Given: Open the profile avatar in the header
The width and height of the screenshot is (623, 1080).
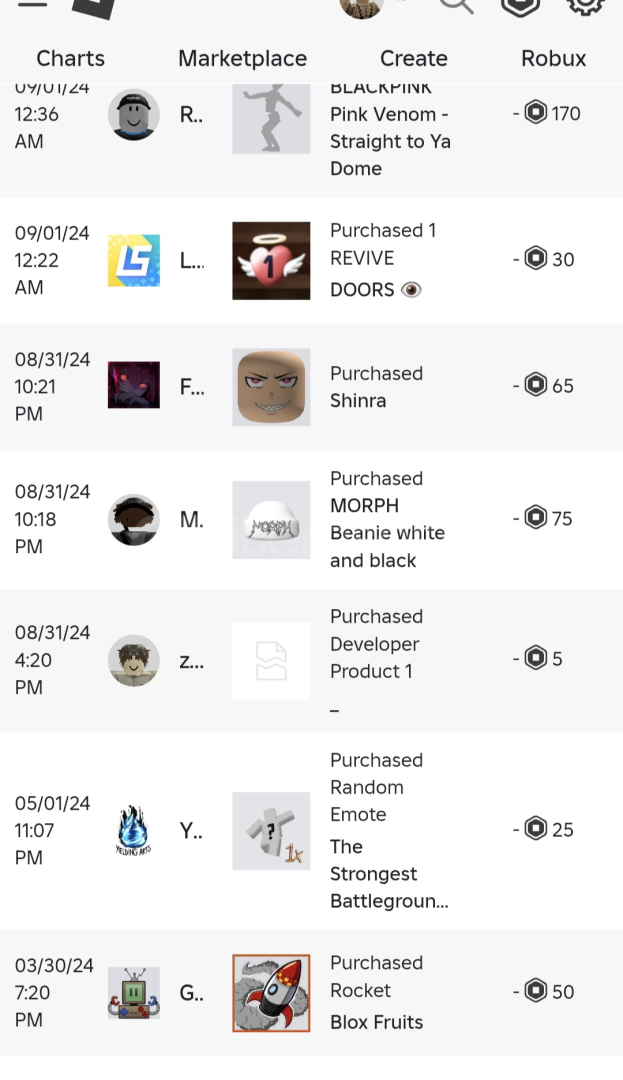Looking at the screenshot, I should [x=361, y=6].
